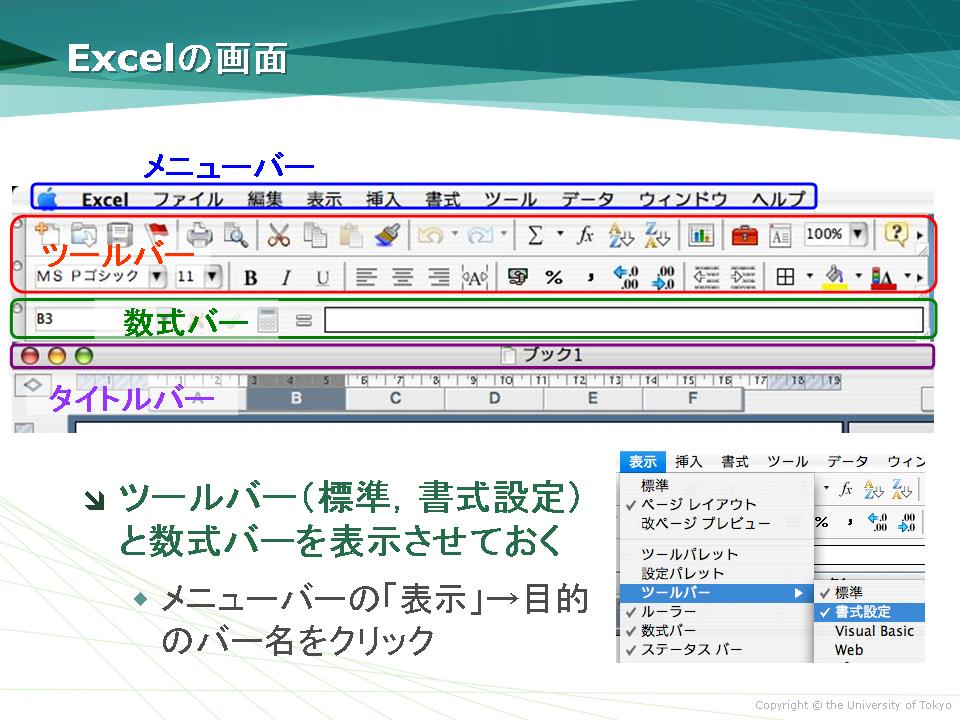The height and width of the screenshot is (720, 960).
Task: Select the Format Painter brush icon
Action: (x=388, y=234)
